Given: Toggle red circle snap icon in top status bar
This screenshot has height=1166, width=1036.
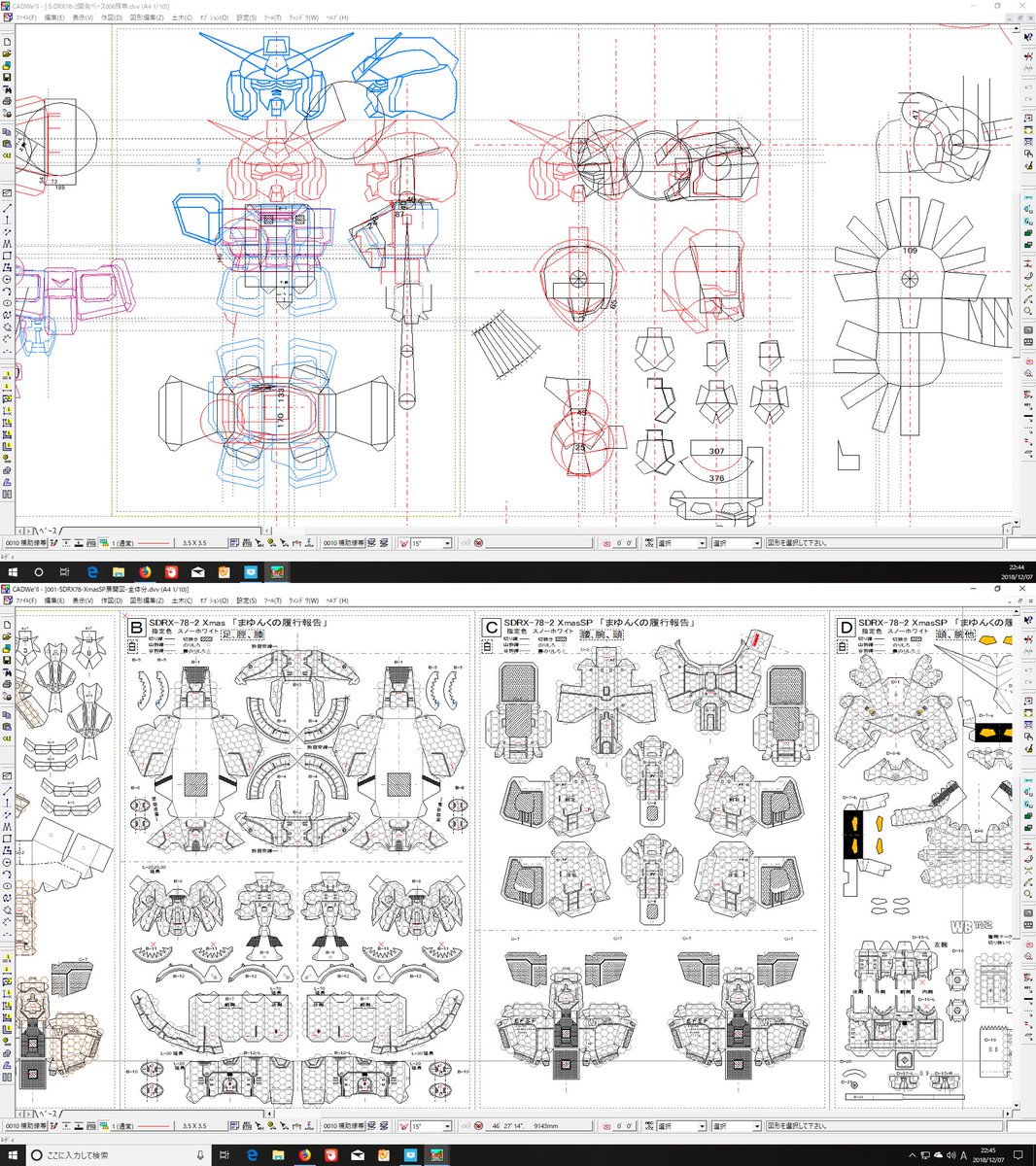Looking at the screenshot, I should point(478,543).
